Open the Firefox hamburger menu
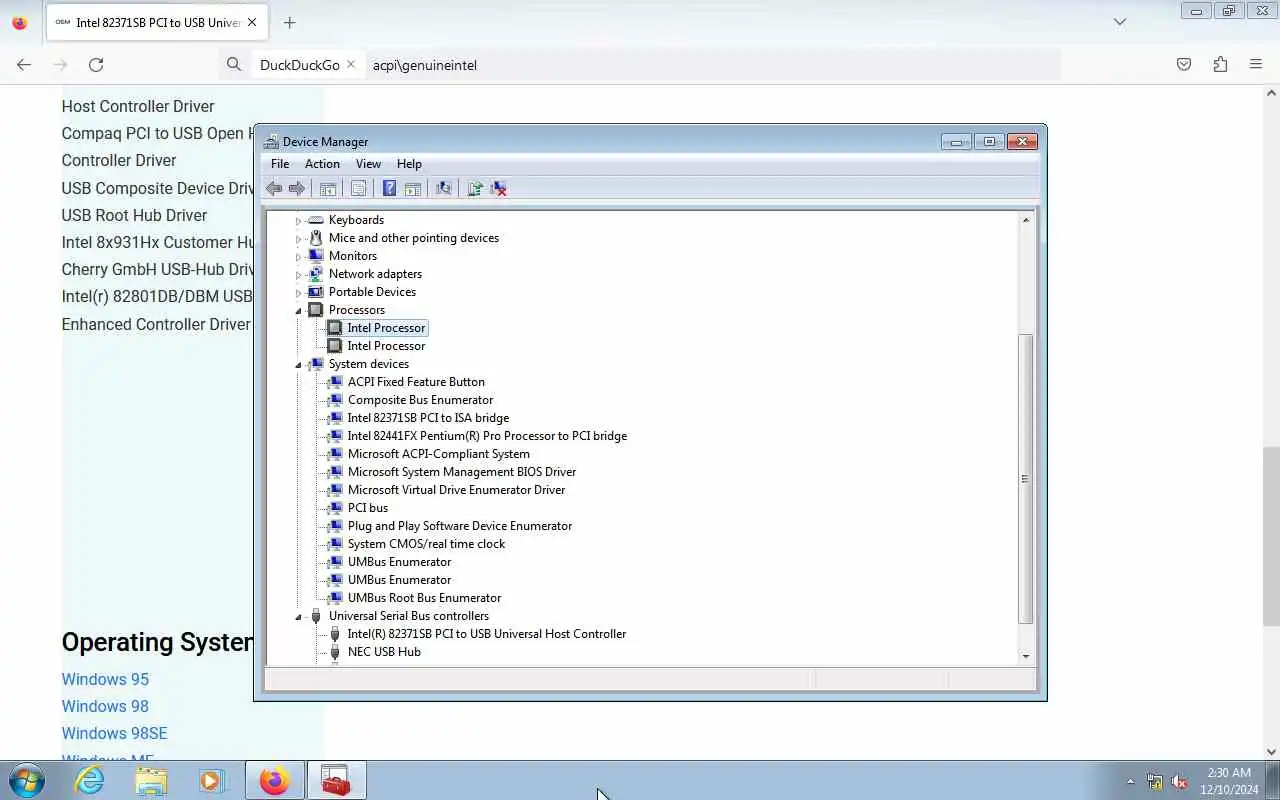 pos(1256,64)
